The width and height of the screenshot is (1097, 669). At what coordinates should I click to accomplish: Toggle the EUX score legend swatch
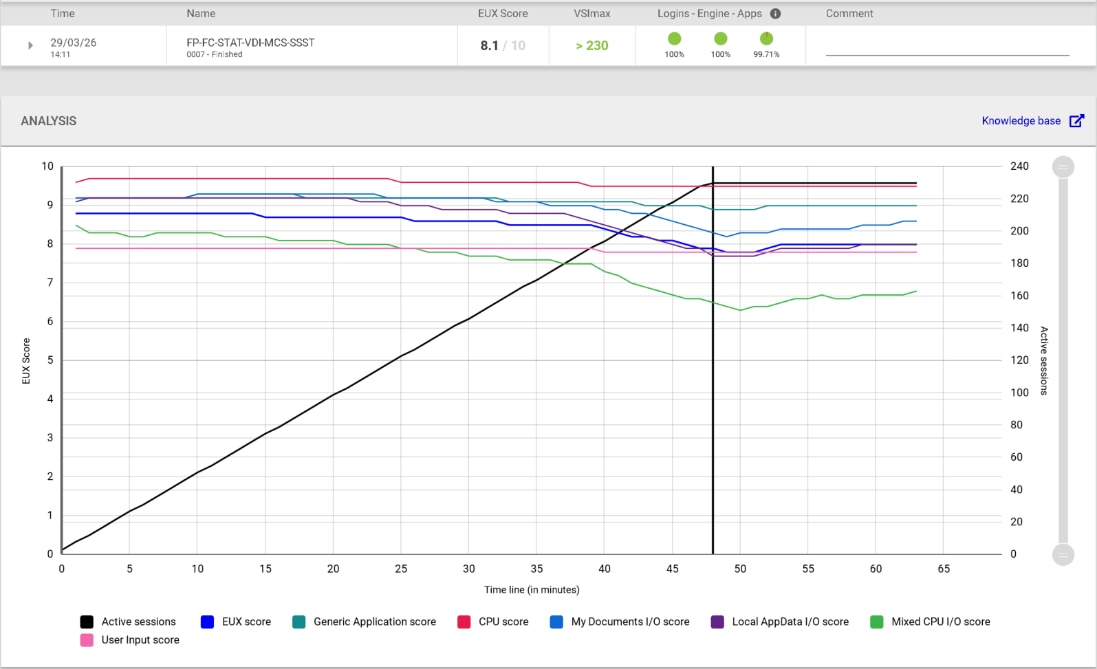point(207,621)
